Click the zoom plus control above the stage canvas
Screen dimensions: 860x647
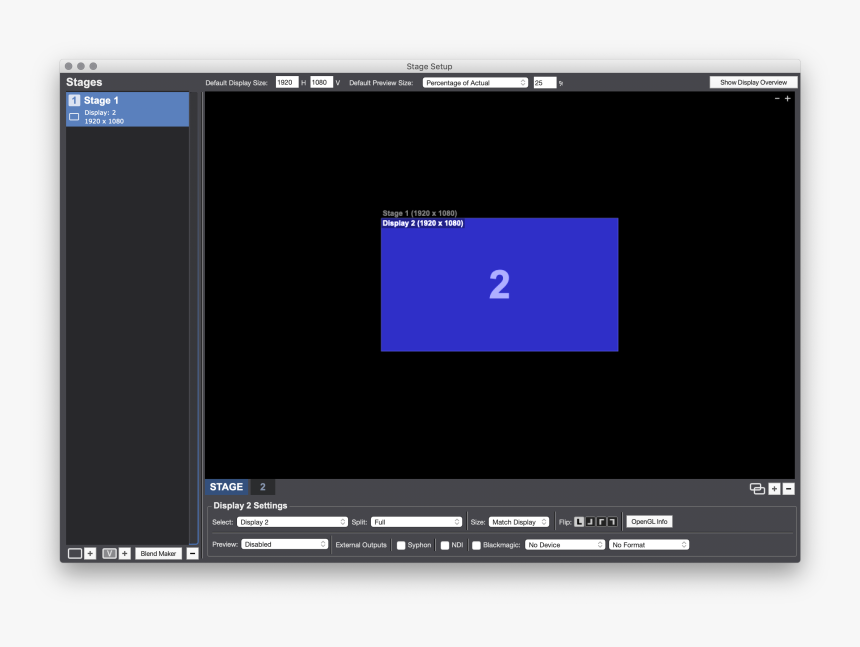(787, 99)
